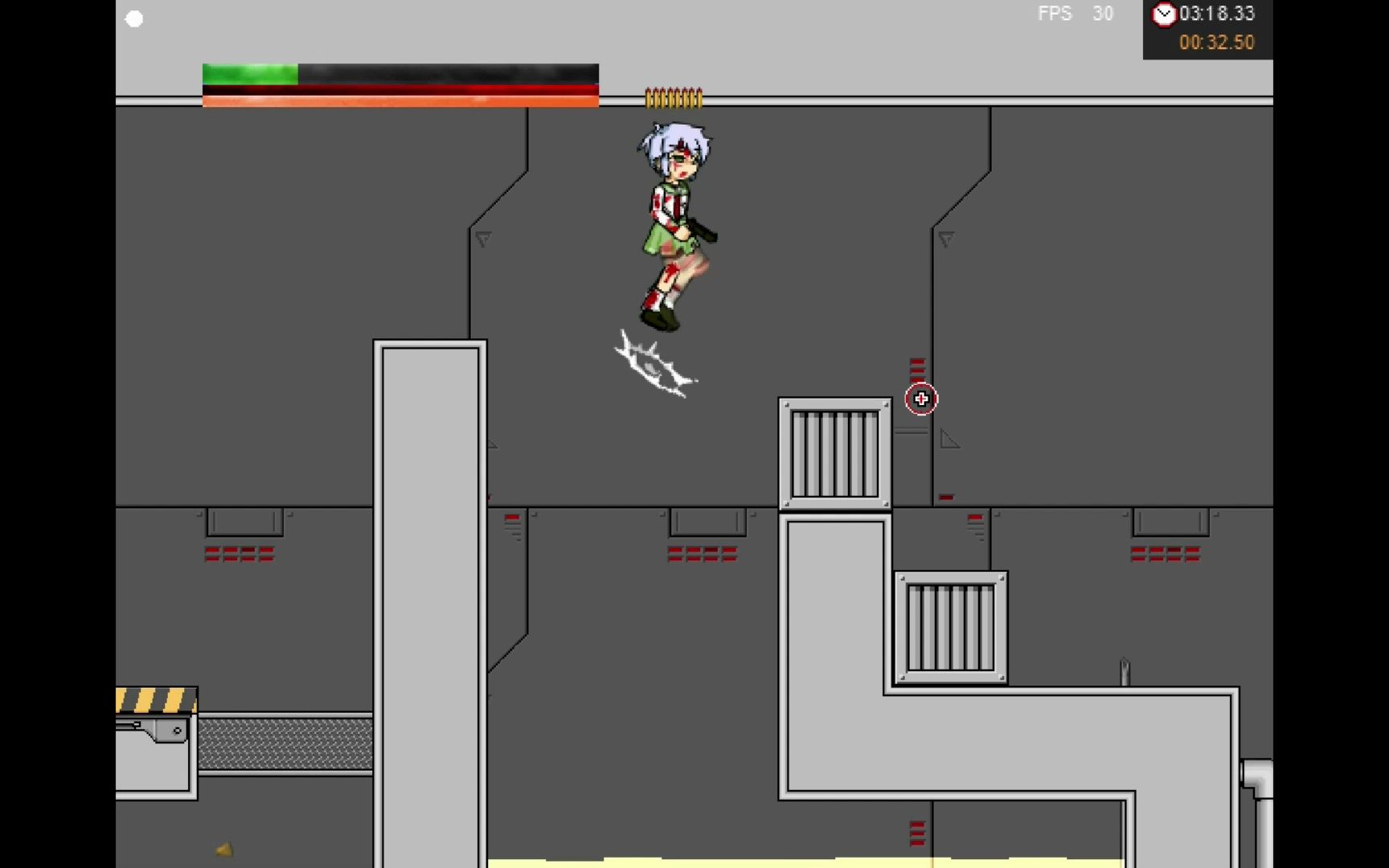Click the mesh grate bridge platform
Viewport: 1389px width, 868px height.
pos(285,744)
